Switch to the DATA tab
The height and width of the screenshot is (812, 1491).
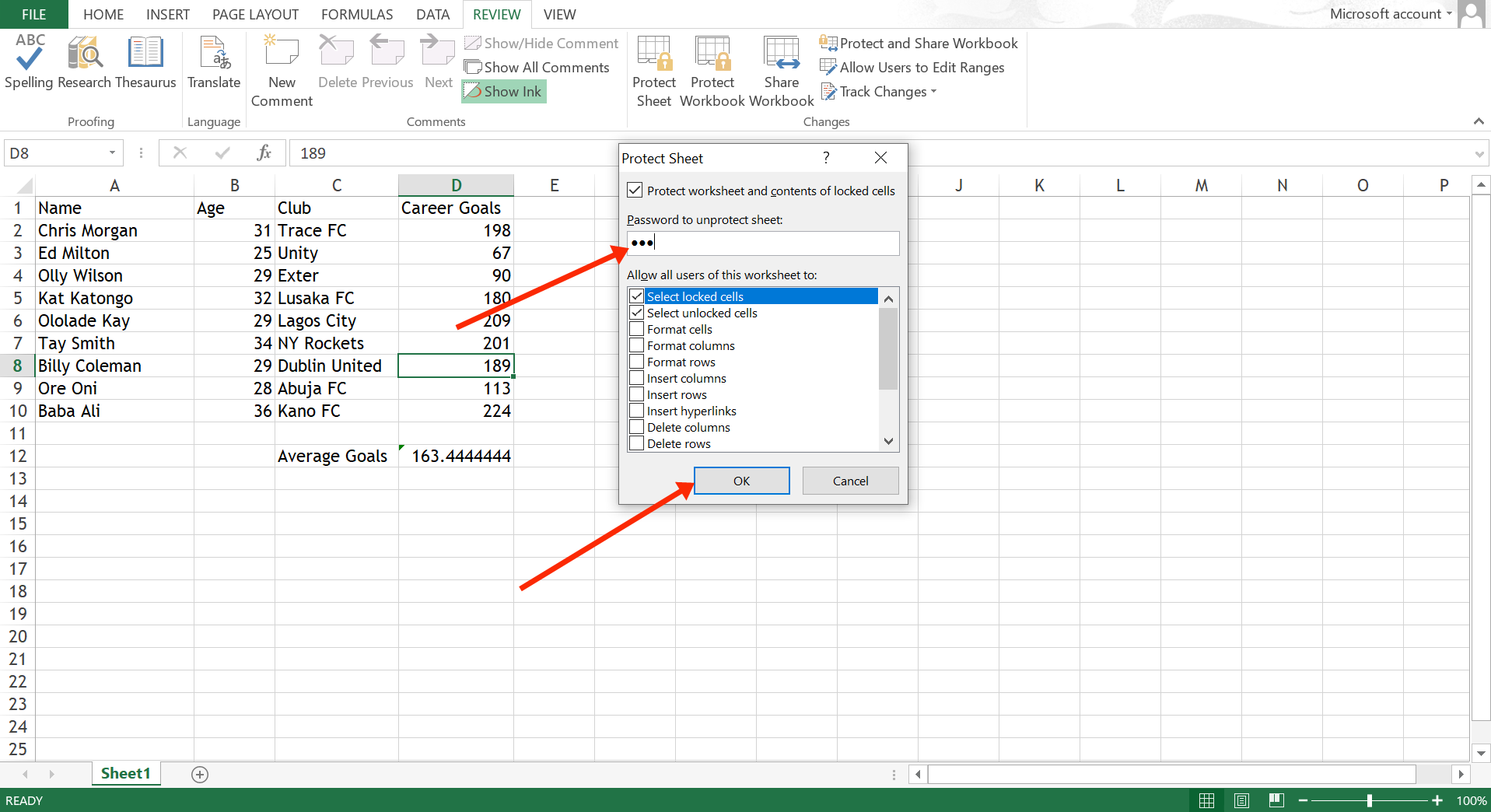pos(432,14)
